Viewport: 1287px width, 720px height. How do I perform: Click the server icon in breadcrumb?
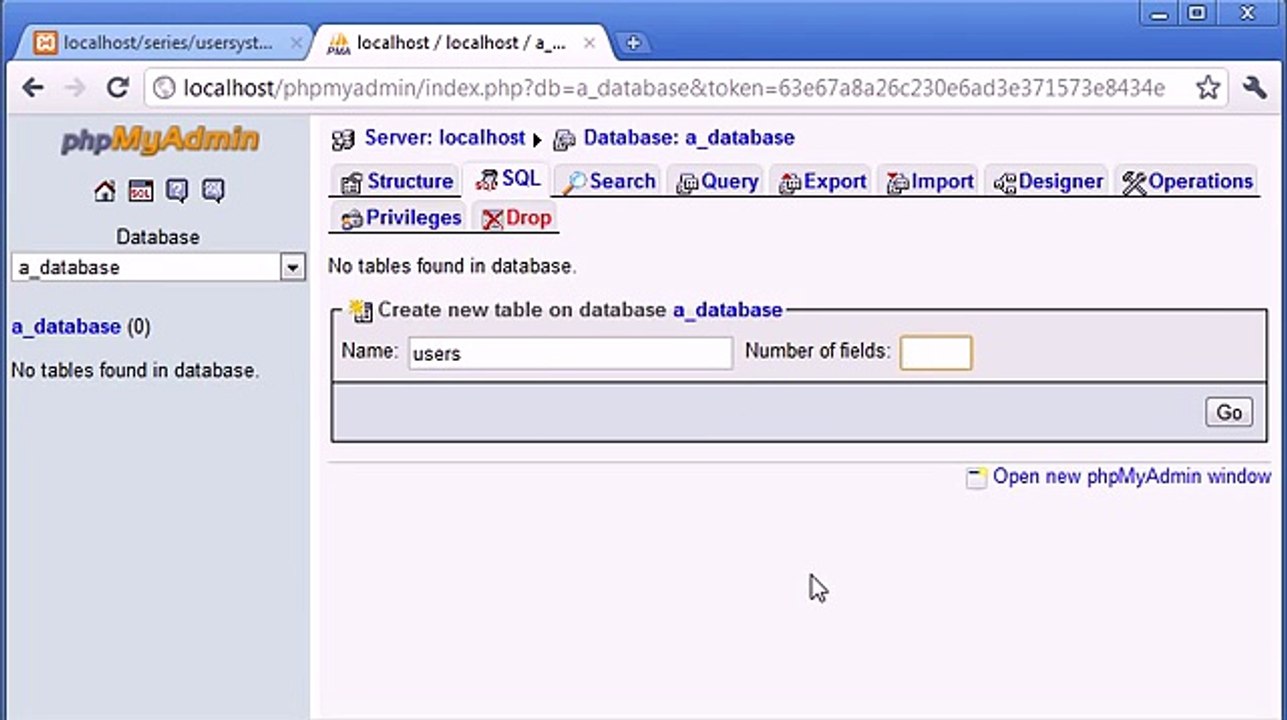coord(343,139)
